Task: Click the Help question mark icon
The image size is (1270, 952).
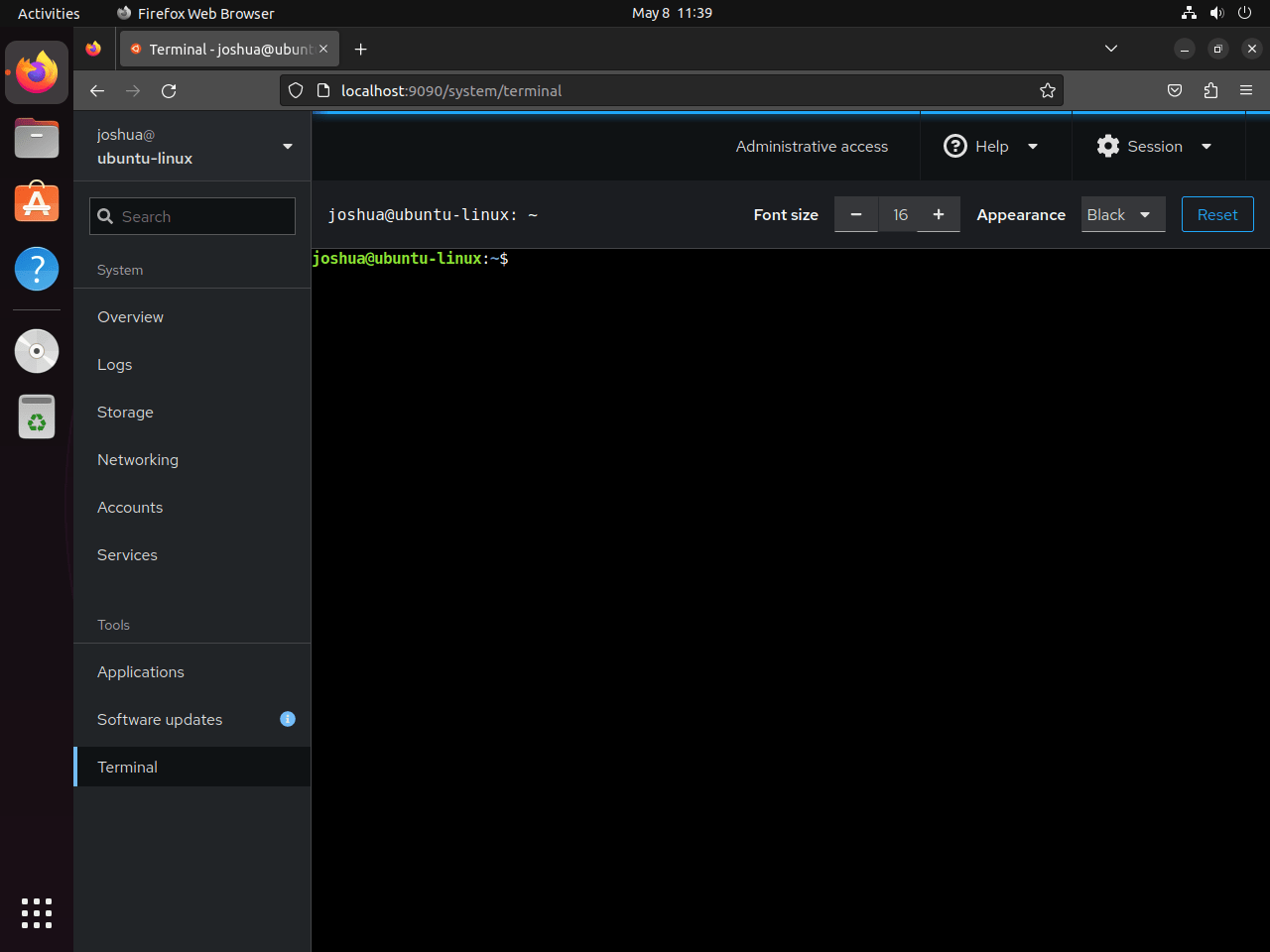Action: pyautogui.click(x=954, y=146)
